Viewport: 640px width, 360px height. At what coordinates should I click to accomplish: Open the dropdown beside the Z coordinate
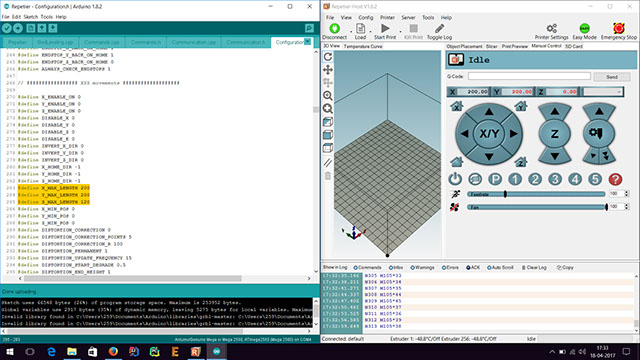(x=603, y=92)
